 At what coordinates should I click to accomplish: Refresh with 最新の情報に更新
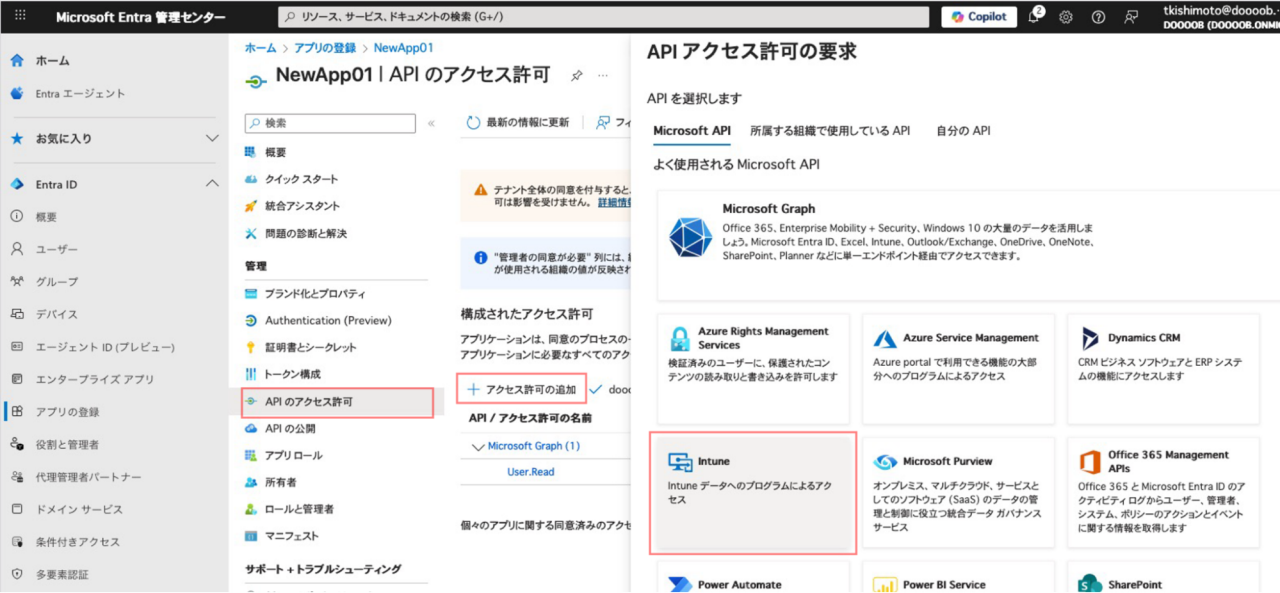tap(518, 122)
